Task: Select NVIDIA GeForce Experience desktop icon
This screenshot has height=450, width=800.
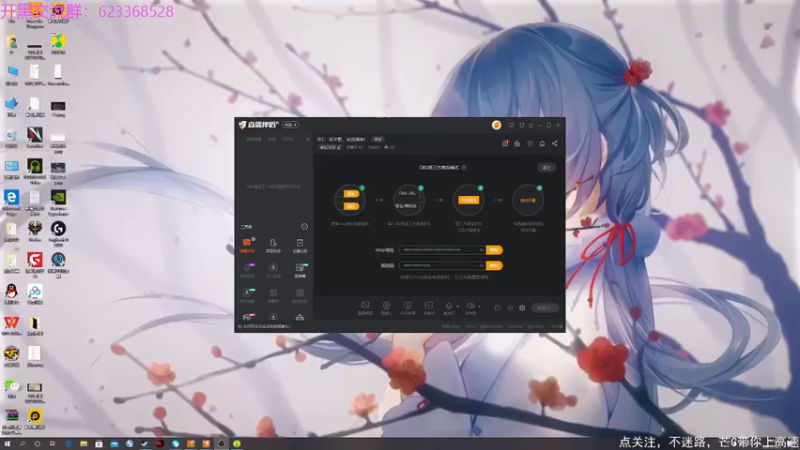Action: point(58,202)
